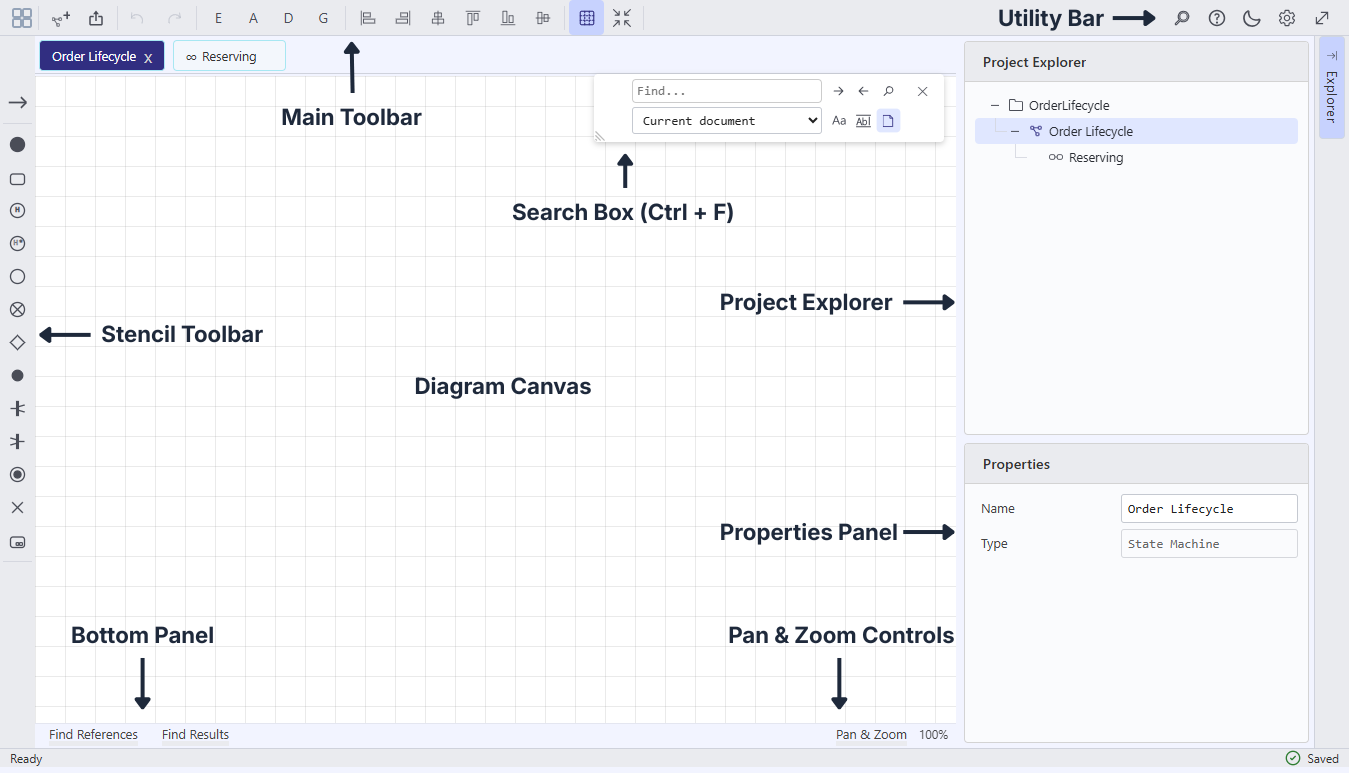Viewport: 1349px width, 773px height.
Task: Open the Current document scope dropdown
Action: pyautogui.click(x=727, y=121)
